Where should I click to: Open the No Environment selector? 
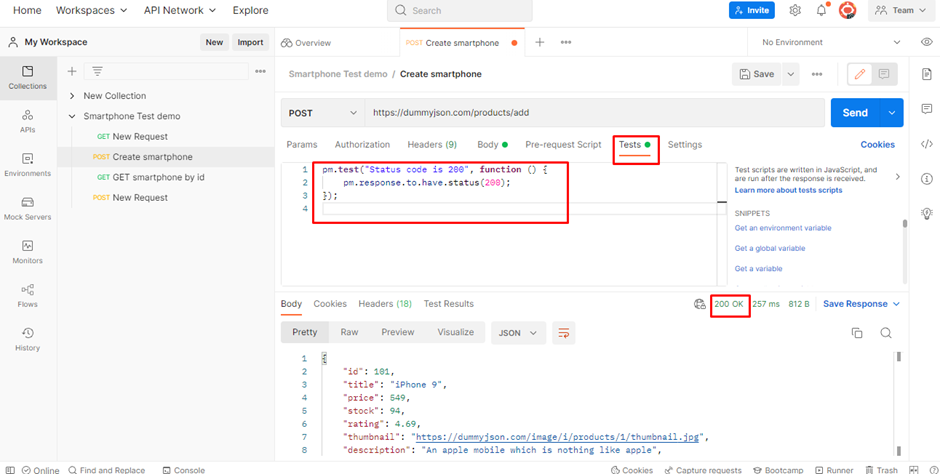click(831, 43)
